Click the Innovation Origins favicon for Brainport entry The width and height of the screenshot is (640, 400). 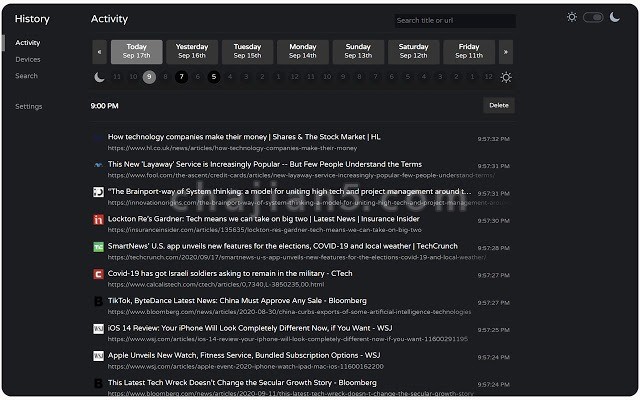98,192
